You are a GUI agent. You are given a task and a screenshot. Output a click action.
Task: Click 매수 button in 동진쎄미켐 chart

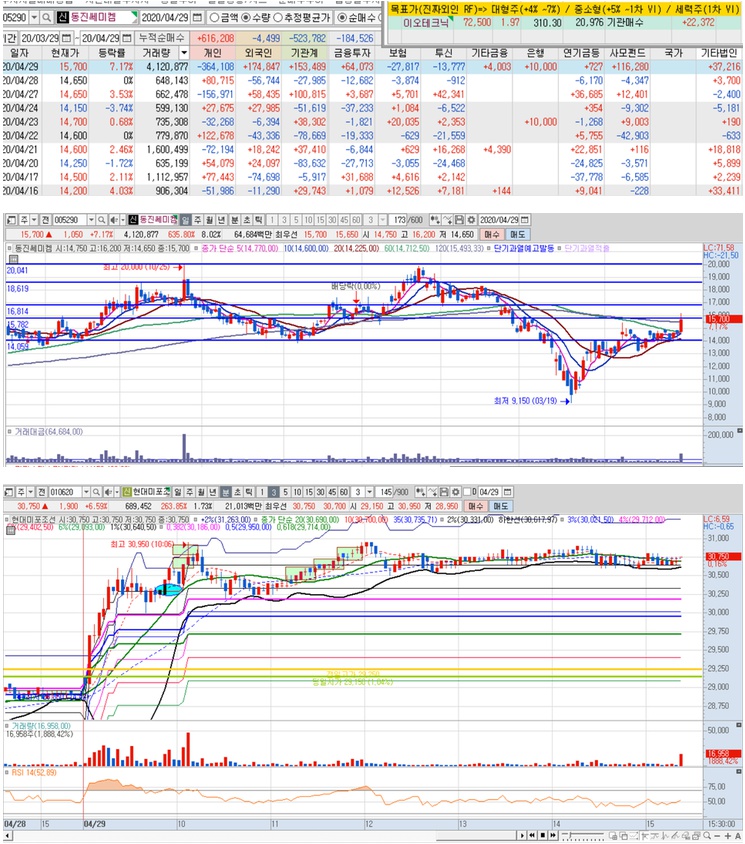(492, 234)
